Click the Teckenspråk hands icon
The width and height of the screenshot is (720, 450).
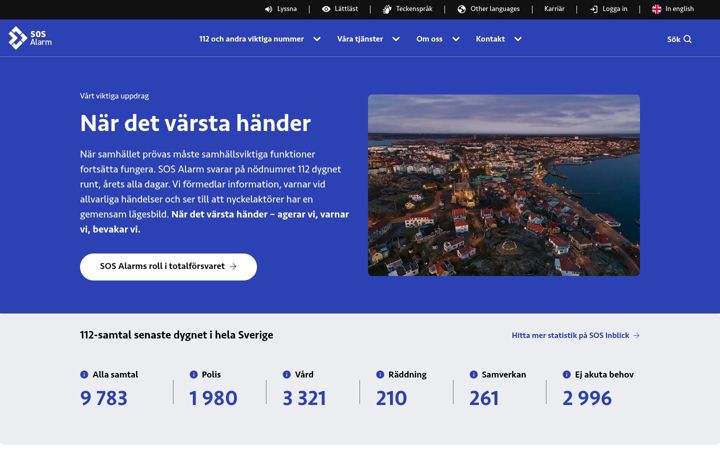click(387, 9)
